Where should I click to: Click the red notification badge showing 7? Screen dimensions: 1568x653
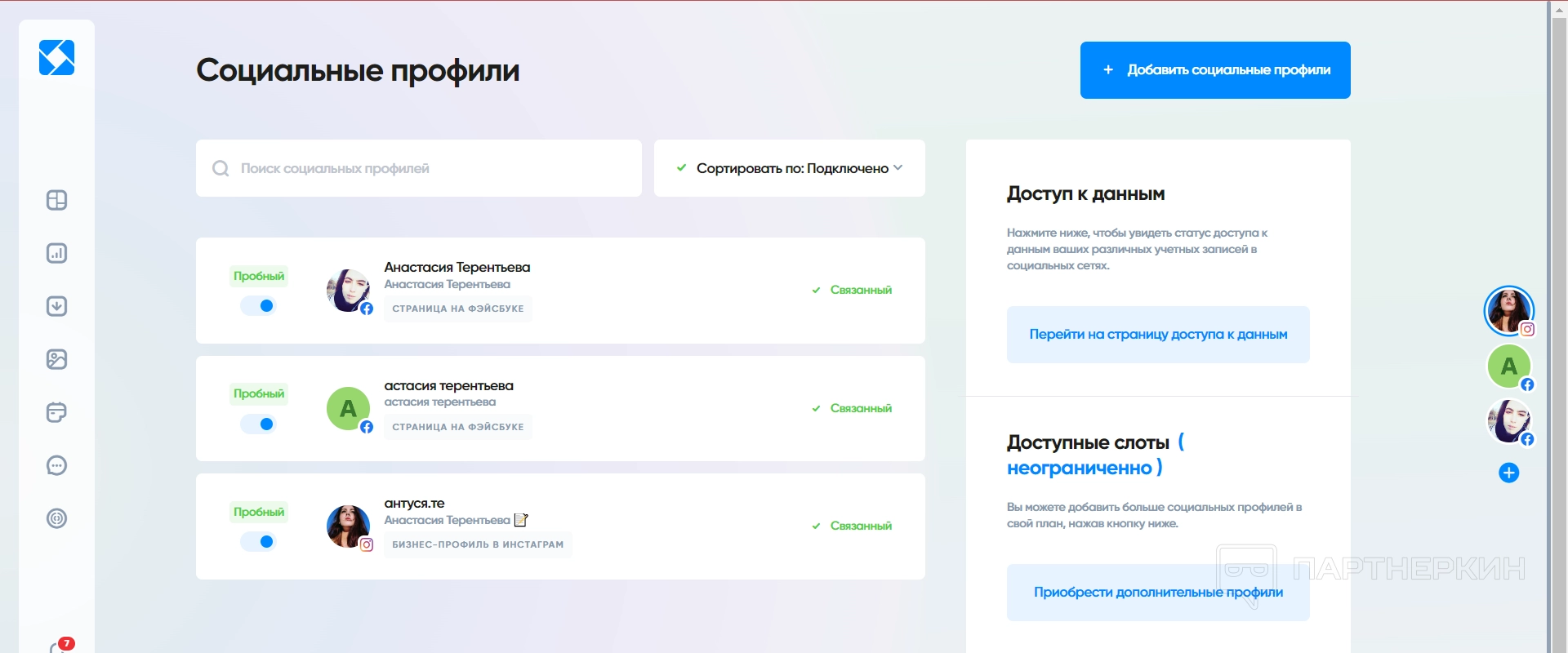(x=67, y=643)
